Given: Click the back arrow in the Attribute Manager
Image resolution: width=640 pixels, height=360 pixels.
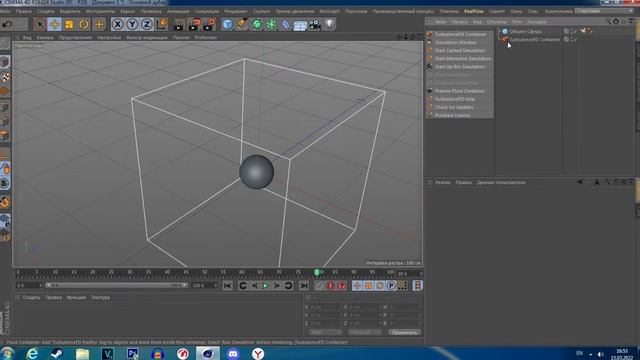Looking at the screenshot, I should click(x=580, y=182).
